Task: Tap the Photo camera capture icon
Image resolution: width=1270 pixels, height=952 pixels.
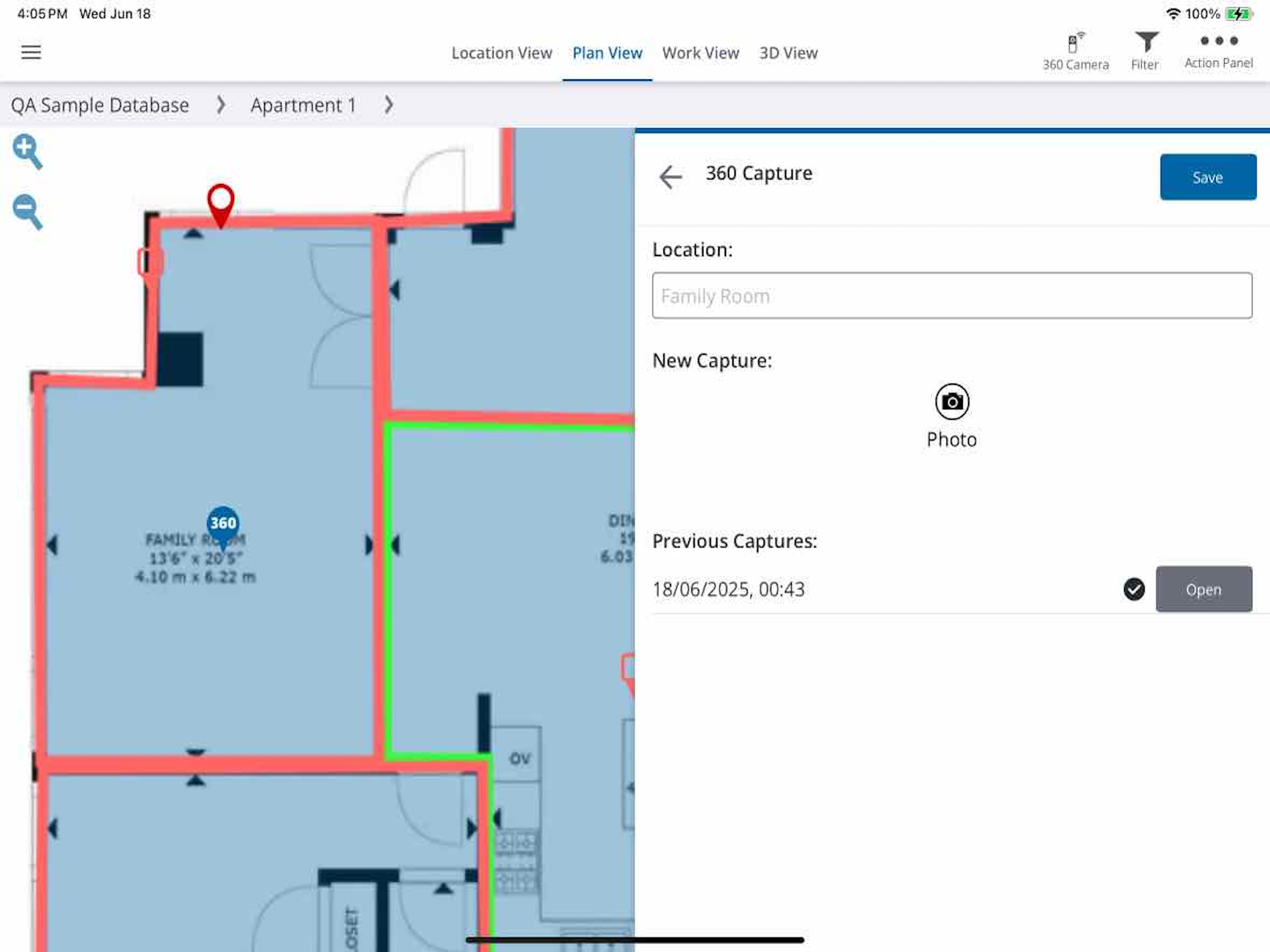Action: (x=952, y=401)
